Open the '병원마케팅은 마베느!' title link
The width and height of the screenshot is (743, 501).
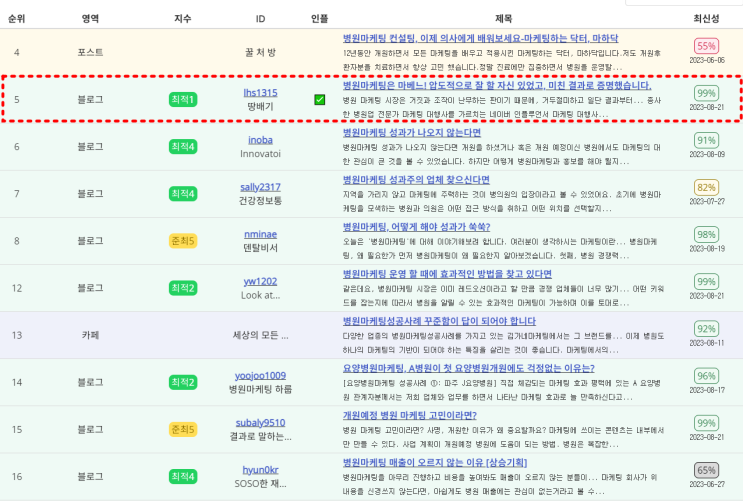497,85
